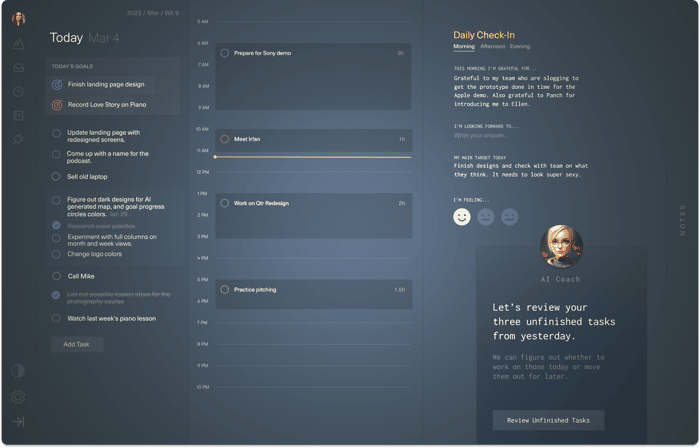Switch to the Afternoon check-in tab

pos(492,46)
